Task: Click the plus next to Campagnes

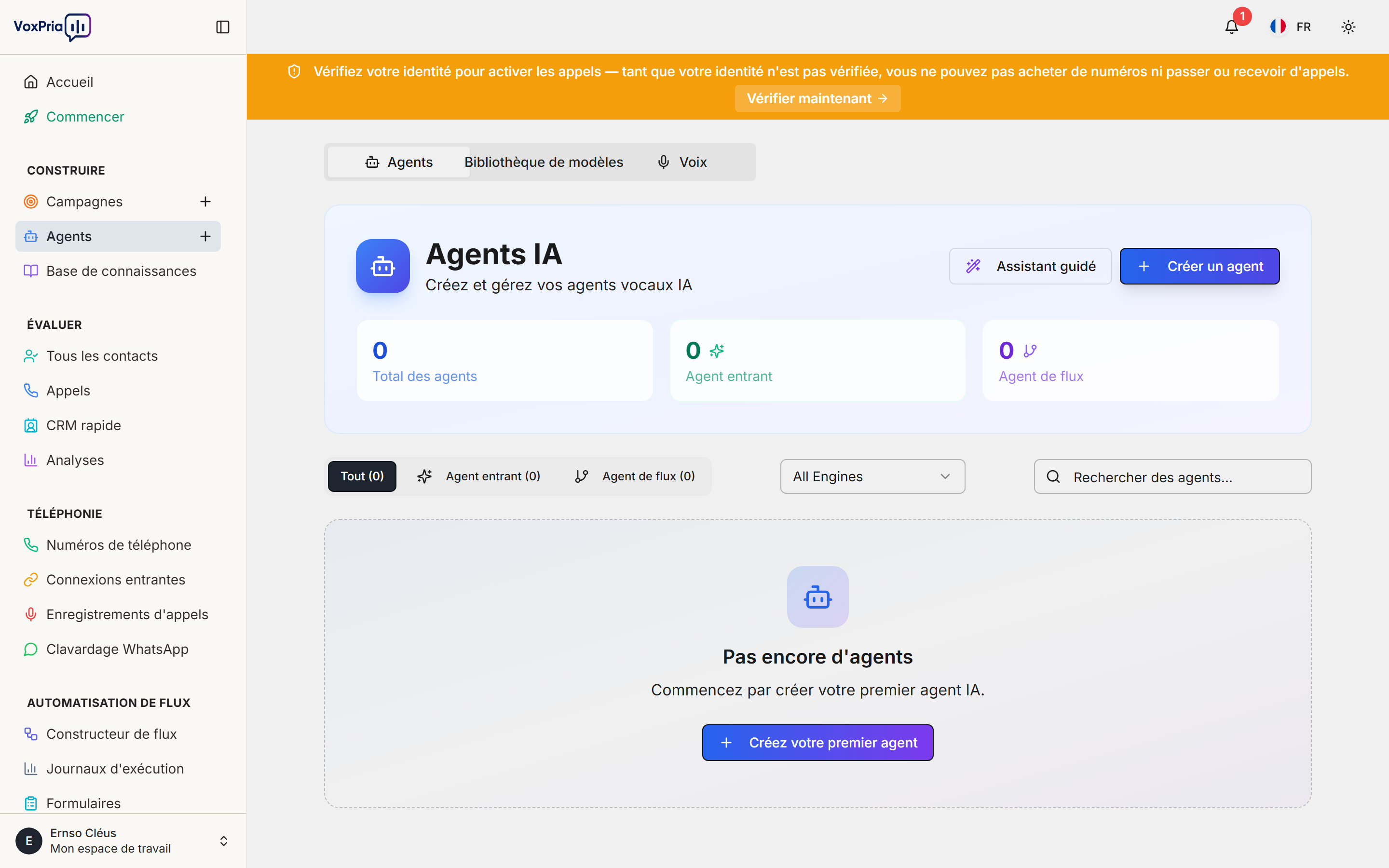Action: (x=205, y=202)
